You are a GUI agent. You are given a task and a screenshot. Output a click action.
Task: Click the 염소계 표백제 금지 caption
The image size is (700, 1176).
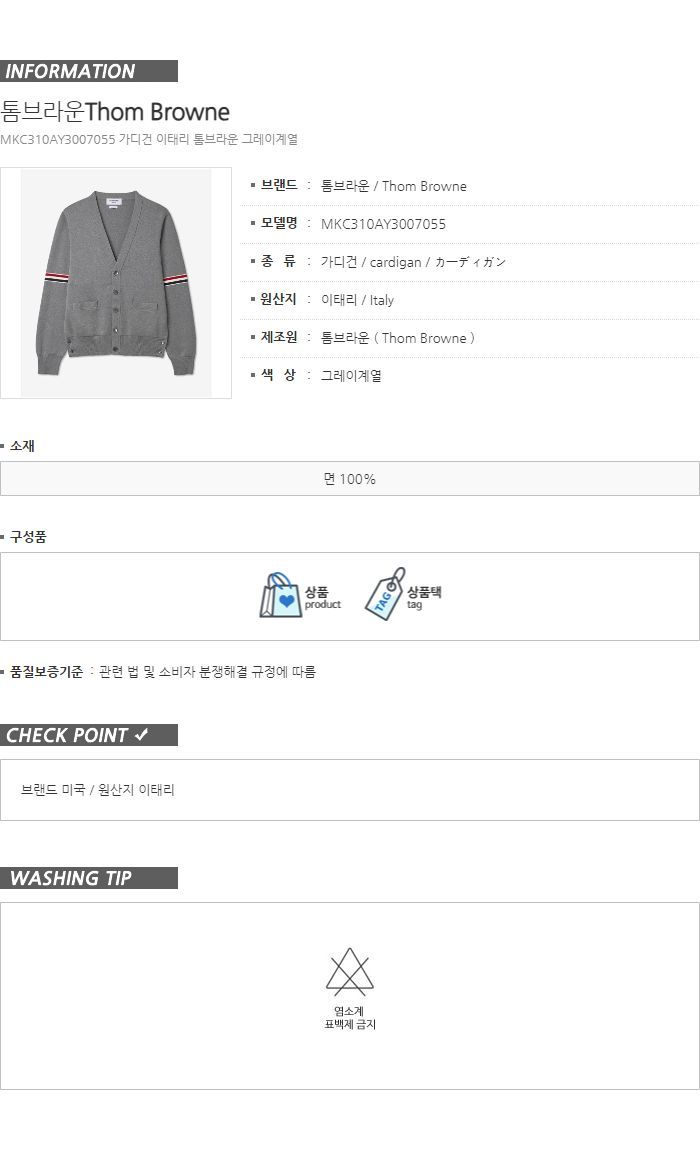pyautogui.click(x=350, y=1017)
